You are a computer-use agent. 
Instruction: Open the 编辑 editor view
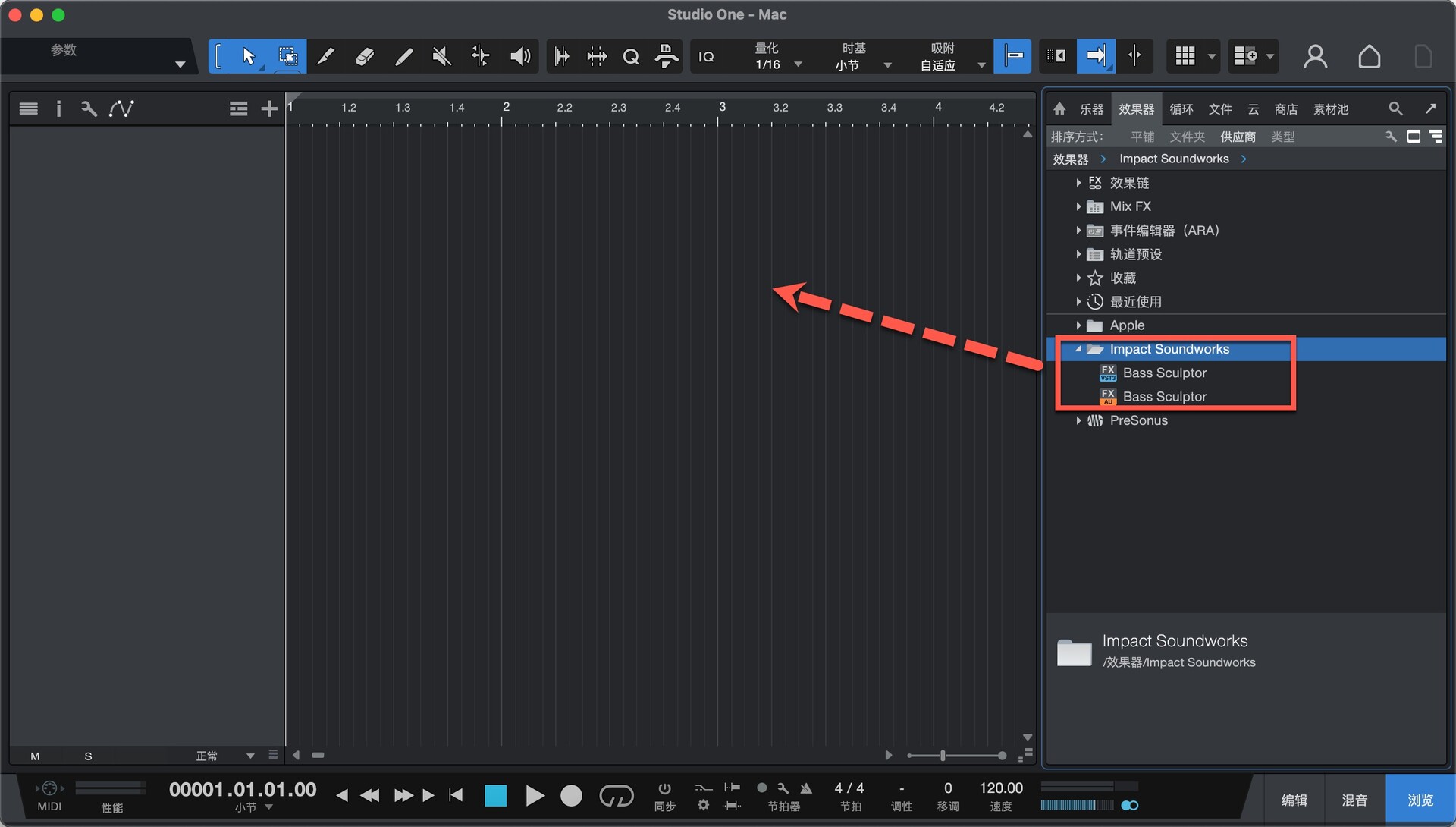pos(1294,800)
